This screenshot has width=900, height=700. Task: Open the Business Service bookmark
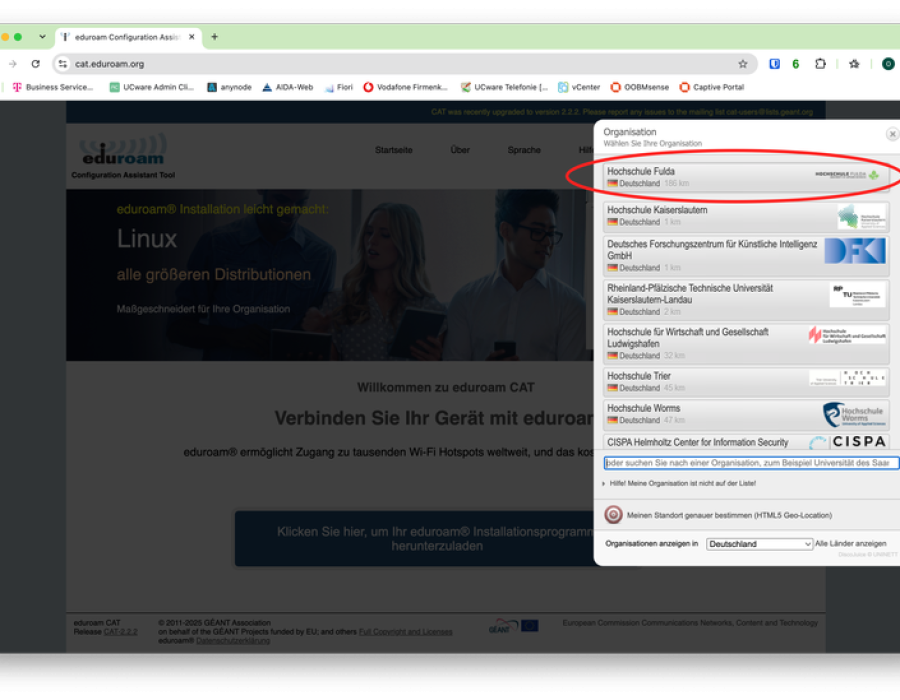tap(53, 87)
